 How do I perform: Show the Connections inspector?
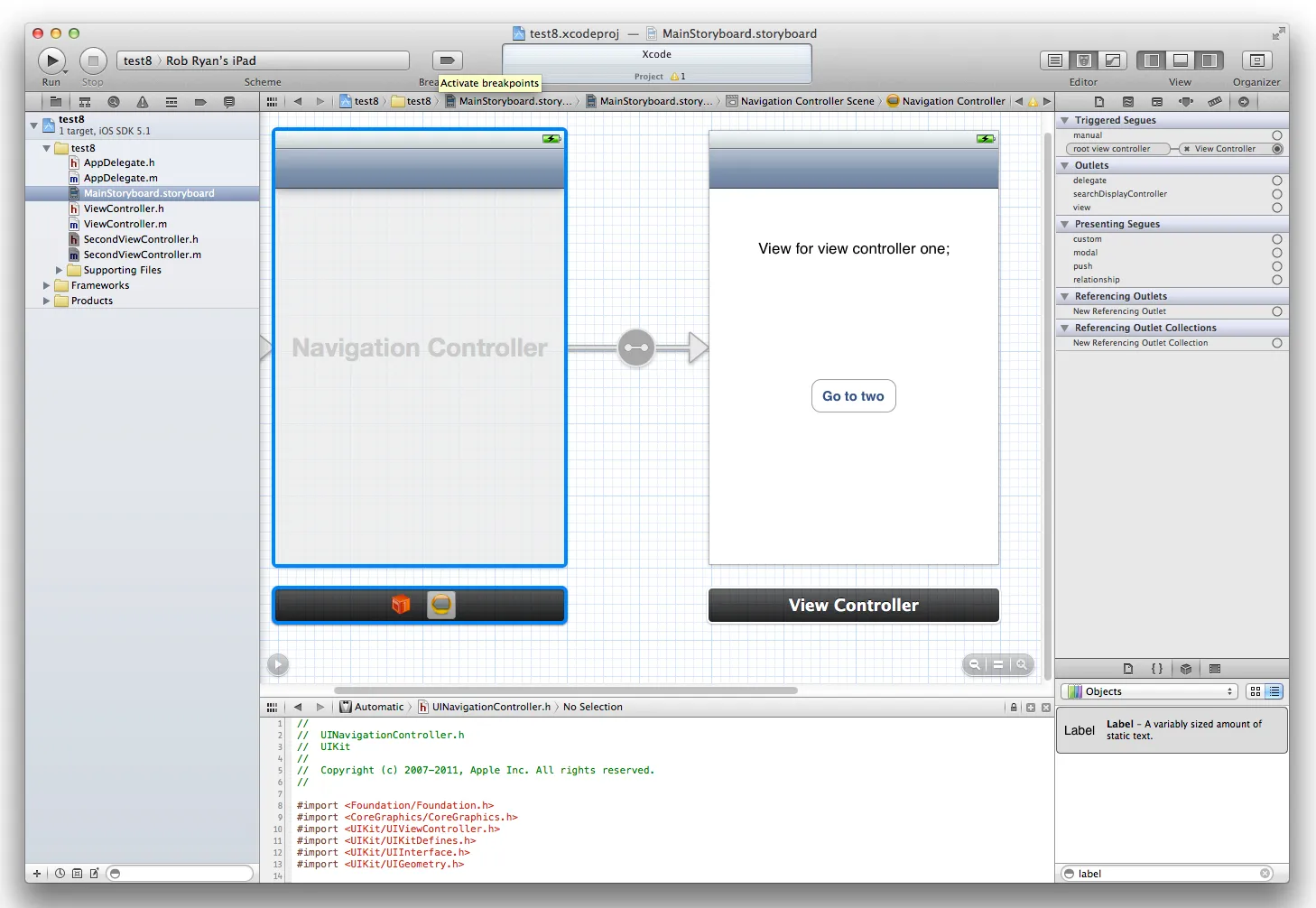click(x=1244, y=102)
